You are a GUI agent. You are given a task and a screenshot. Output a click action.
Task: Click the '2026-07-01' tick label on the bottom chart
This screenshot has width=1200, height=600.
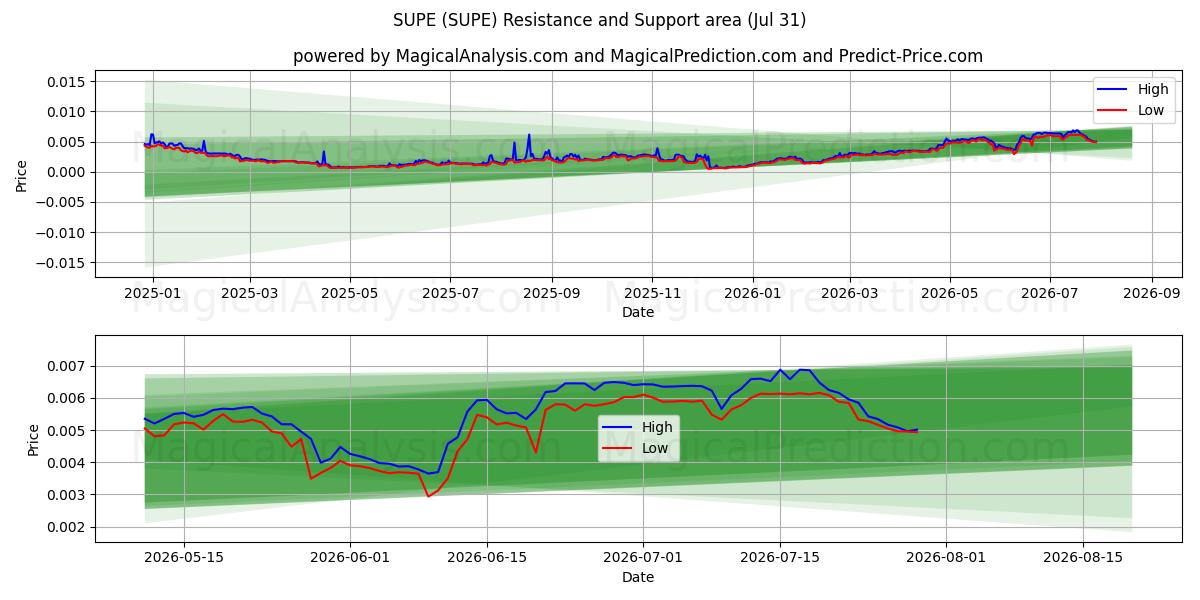pos(642,558)
